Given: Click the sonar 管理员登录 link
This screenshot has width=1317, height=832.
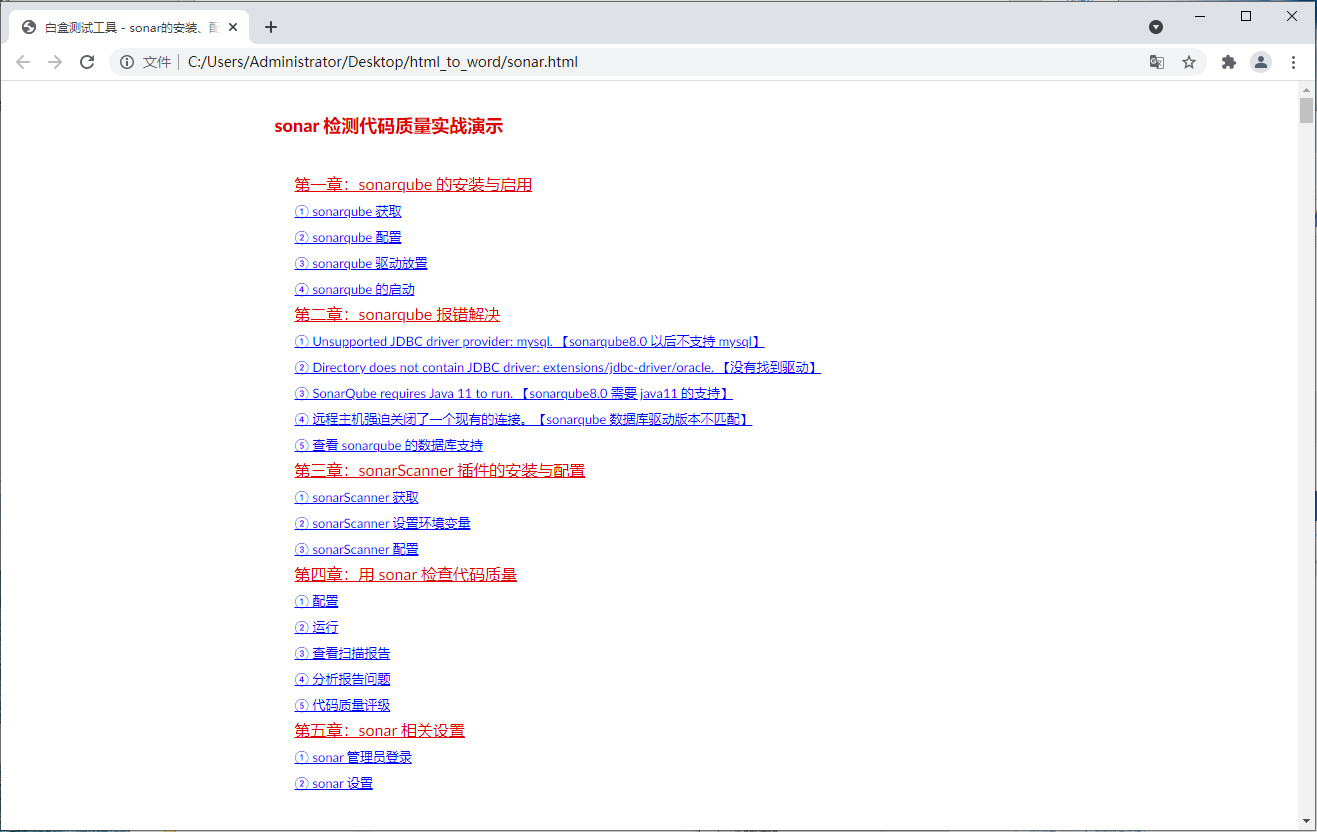Looking at the screenshot, I should click(x=353, y=757).
